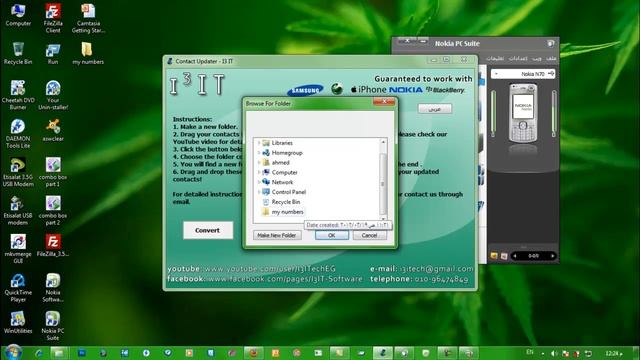Open the DAEMON Tools Lite desktop icon
This screenshot has width=640, height=360.
tap(18, 133)
